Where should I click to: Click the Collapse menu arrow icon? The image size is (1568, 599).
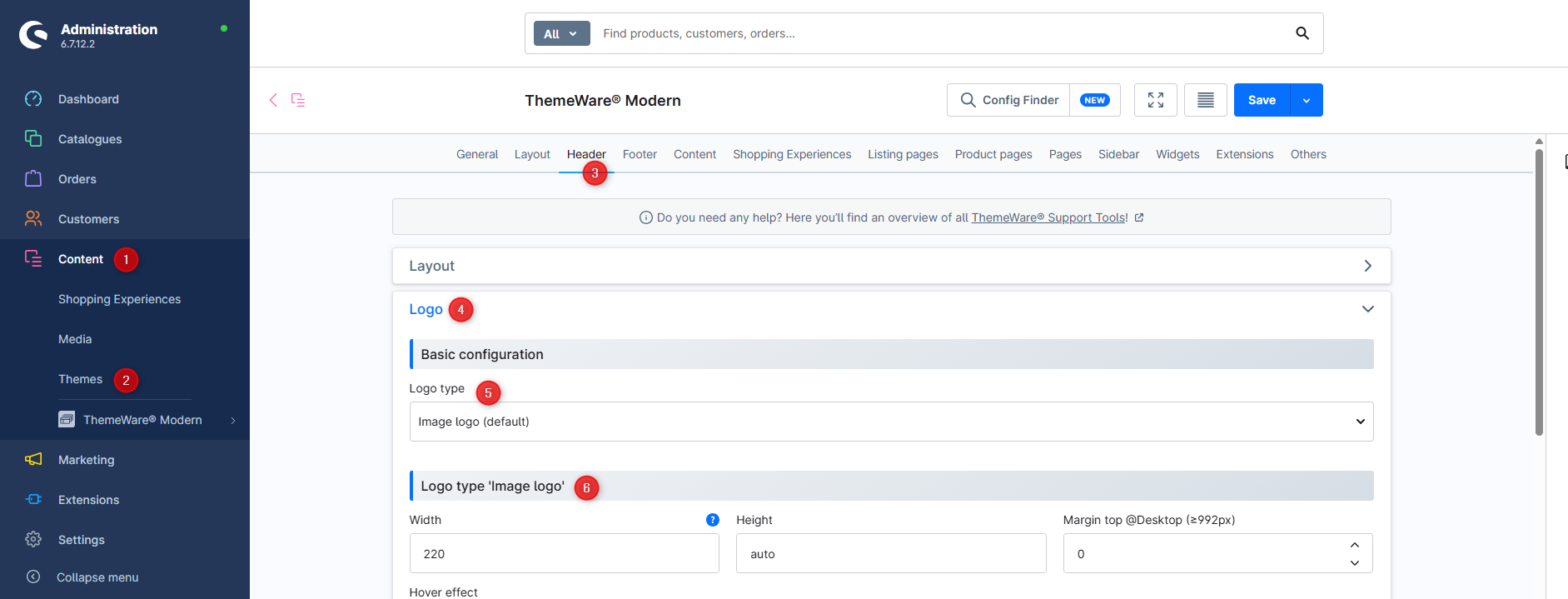(x=33, y=577)
